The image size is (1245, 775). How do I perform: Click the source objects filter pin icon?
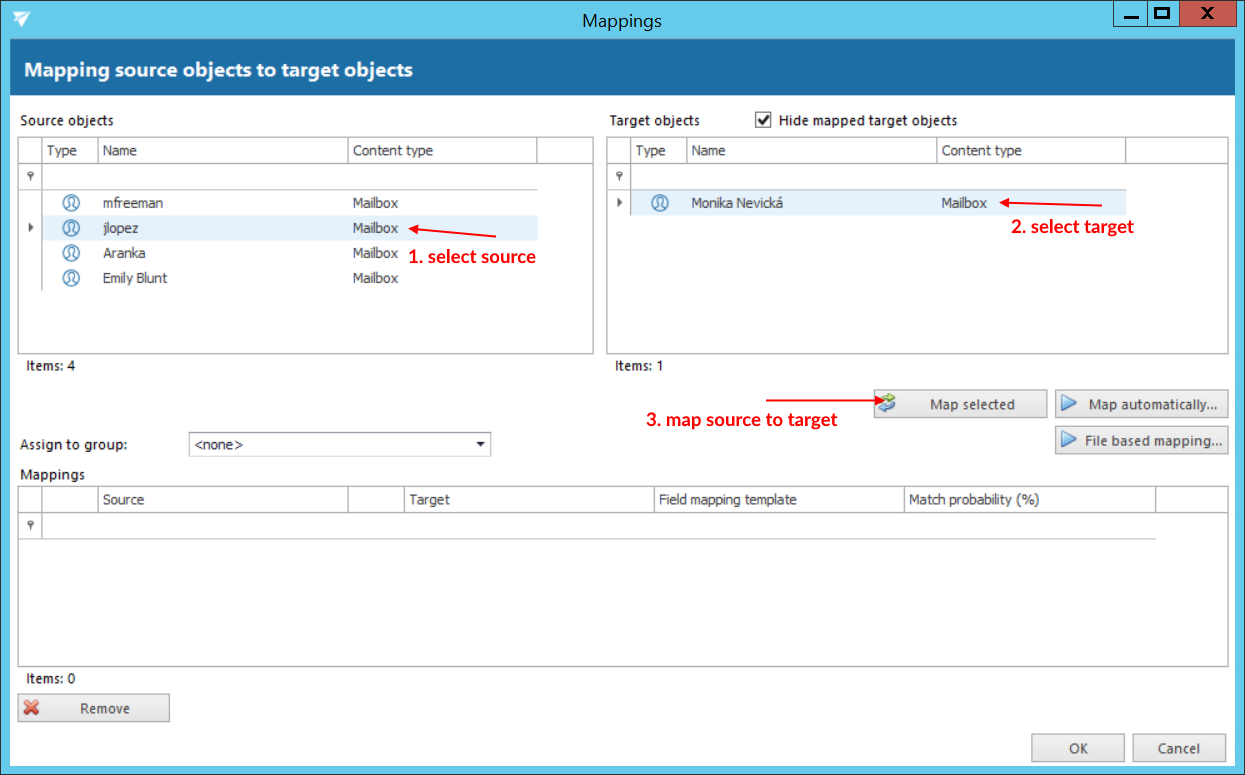tap(30, 176)
